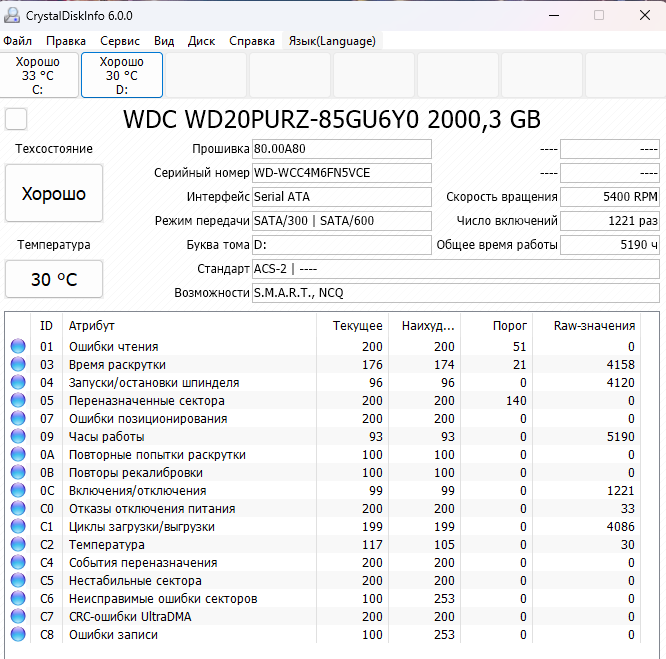Click status orb for Часы работы row
The width and height of the screenshot is (666, 659).
click(x=18, y=437)
